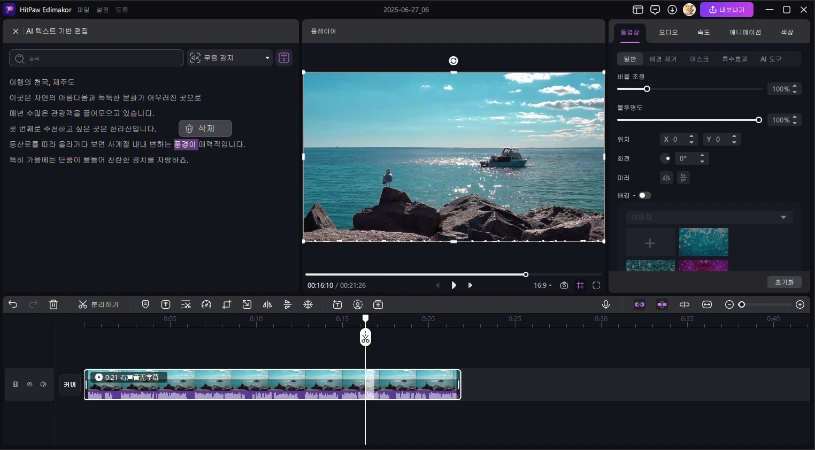This screenshot has width=815, height=450.
Task: Add text with the T-box toolbar icon
Action: coord(165,305)
